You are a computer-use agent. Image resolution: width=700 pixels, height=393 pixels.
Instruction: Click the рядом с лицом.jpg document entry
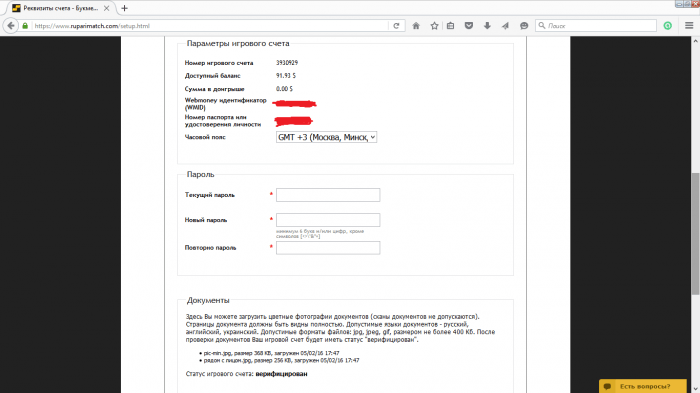(x=281, y=360)
